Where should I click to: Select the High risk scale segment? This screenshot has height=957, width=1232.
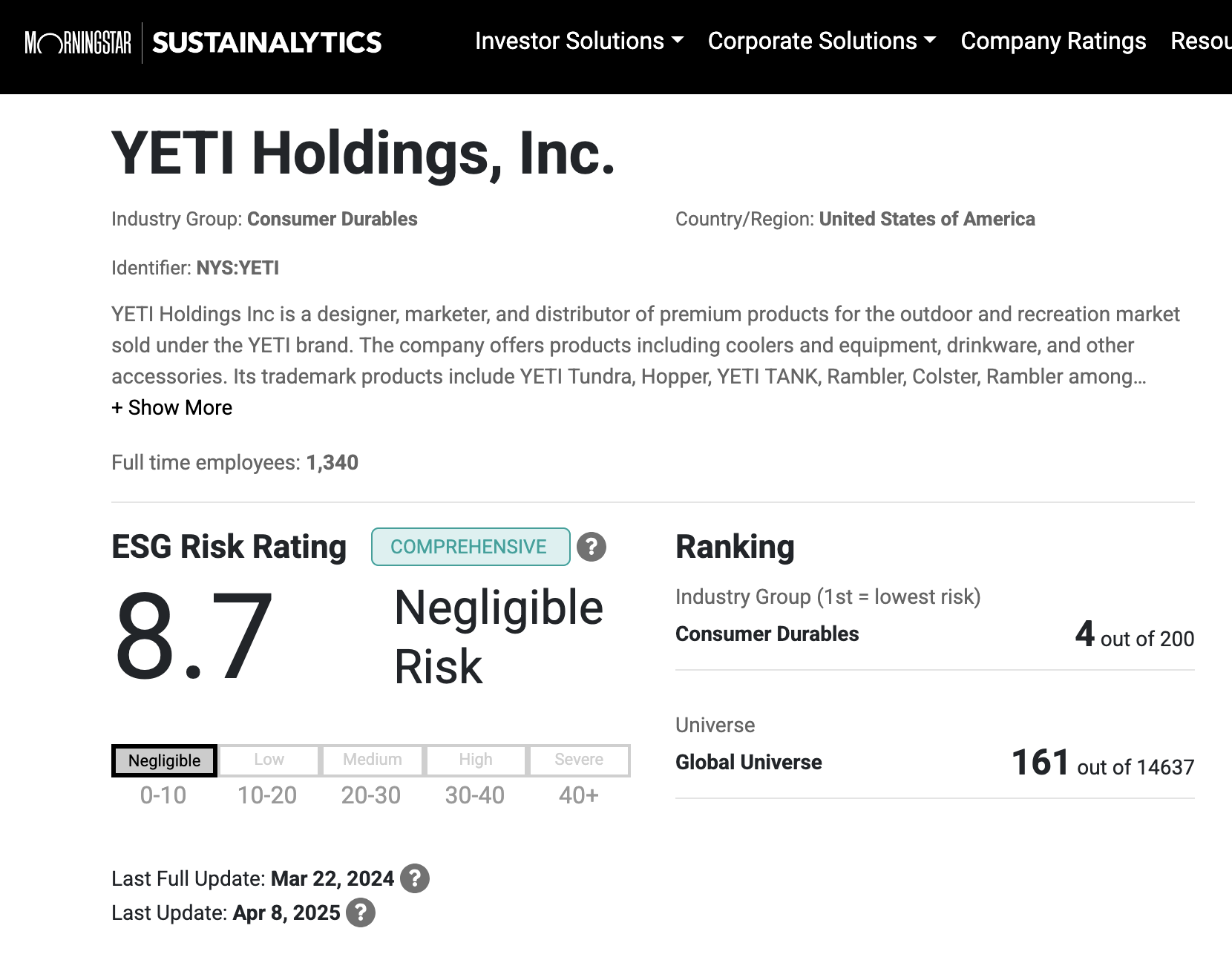pyautogui.click(x=475, y=760)
